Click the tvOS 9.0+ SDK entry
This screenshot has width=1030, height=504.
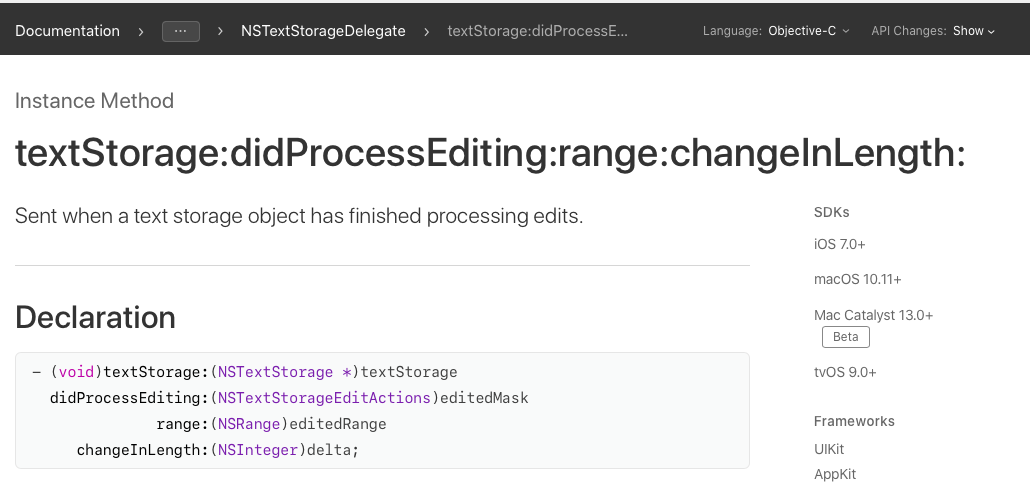tap(845, 372)
